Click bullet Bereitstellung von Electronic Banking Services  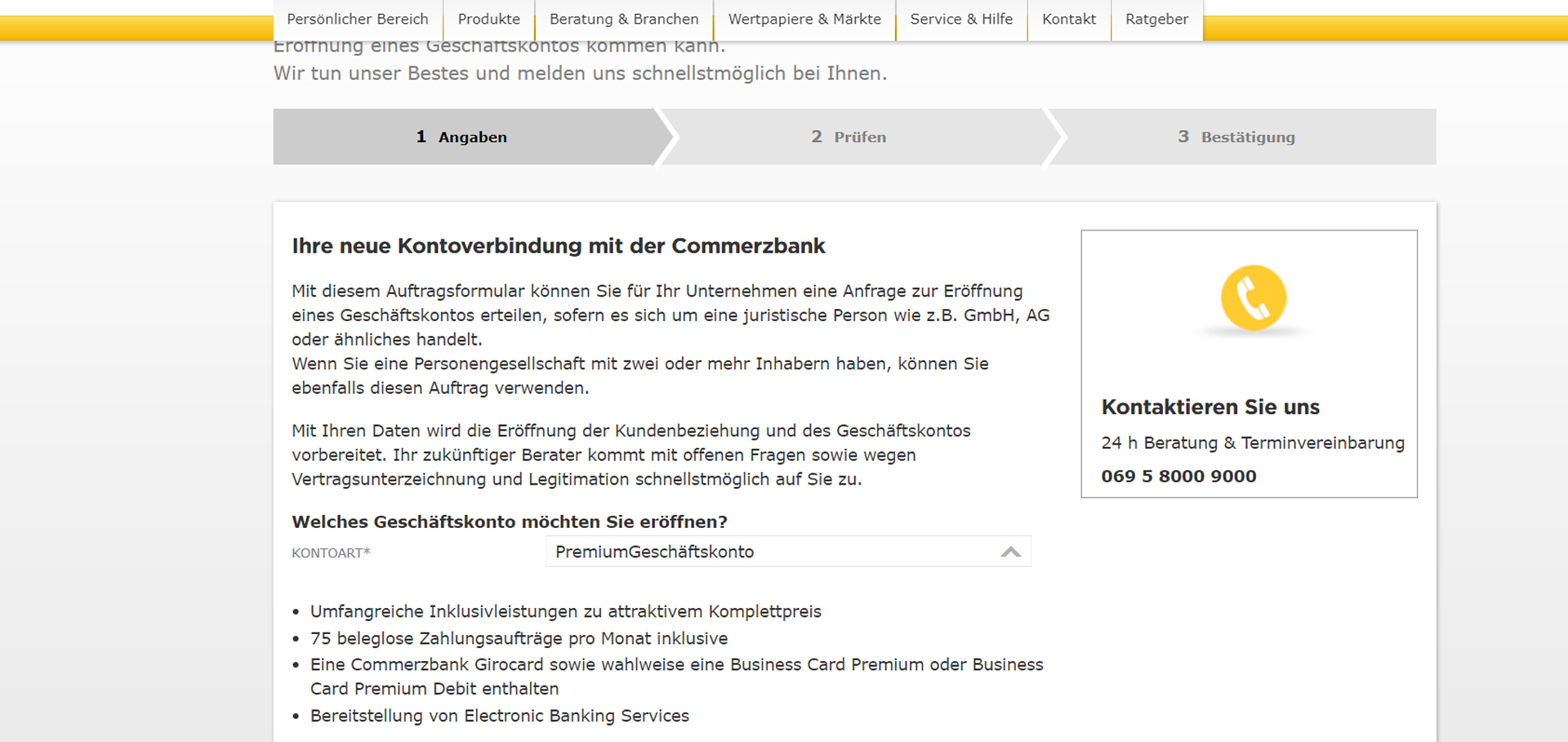(500, 716)
